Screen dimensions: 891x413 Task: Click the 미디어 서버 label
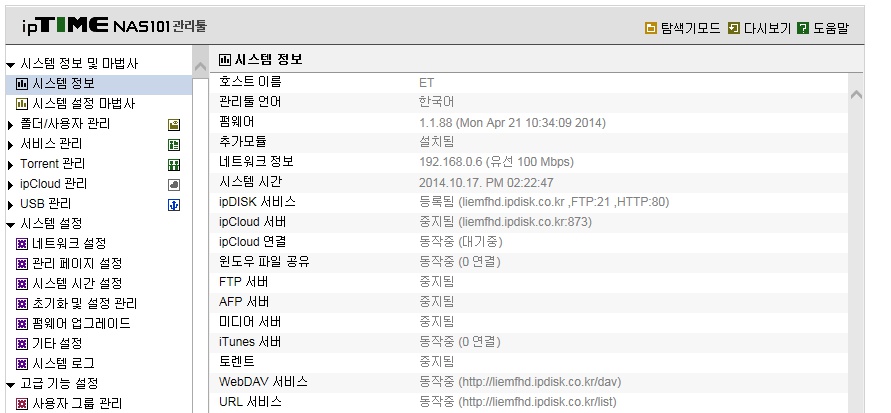coord(250,322)
